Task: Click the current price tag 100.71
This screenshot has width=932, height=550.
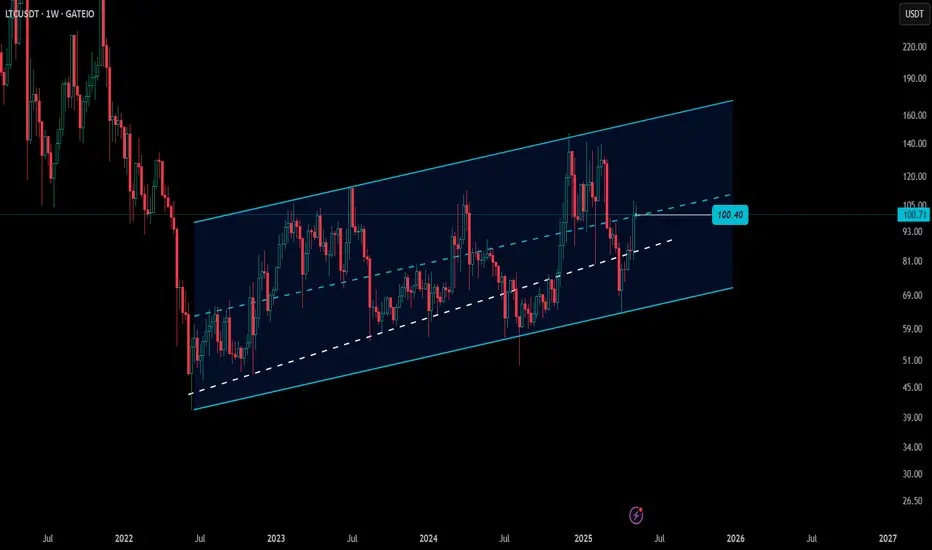Action: (x=914, y=215)
